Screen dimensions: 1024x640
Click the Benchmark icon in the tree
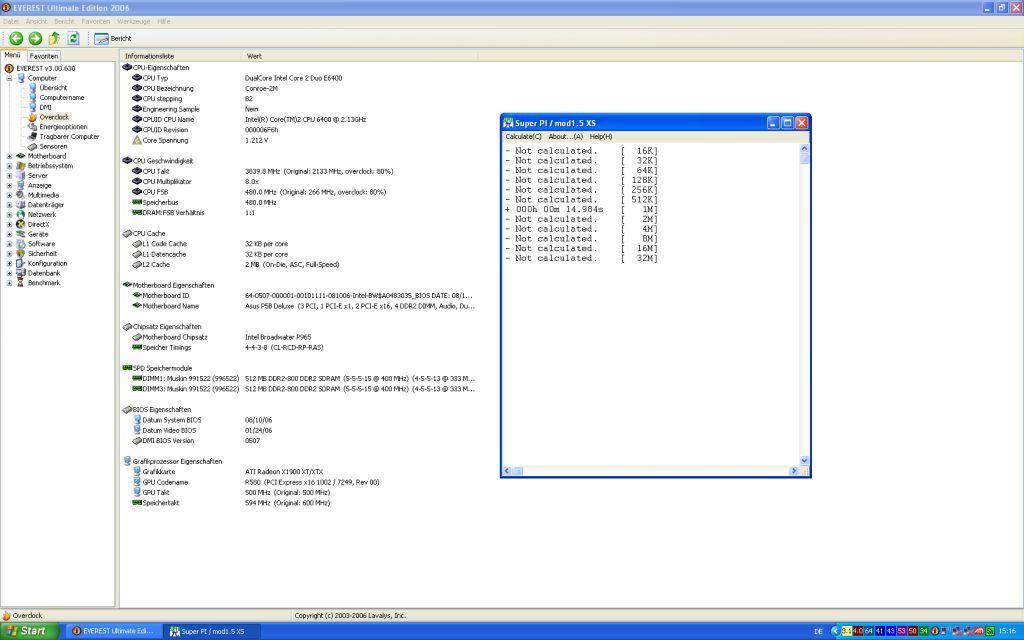21,283
